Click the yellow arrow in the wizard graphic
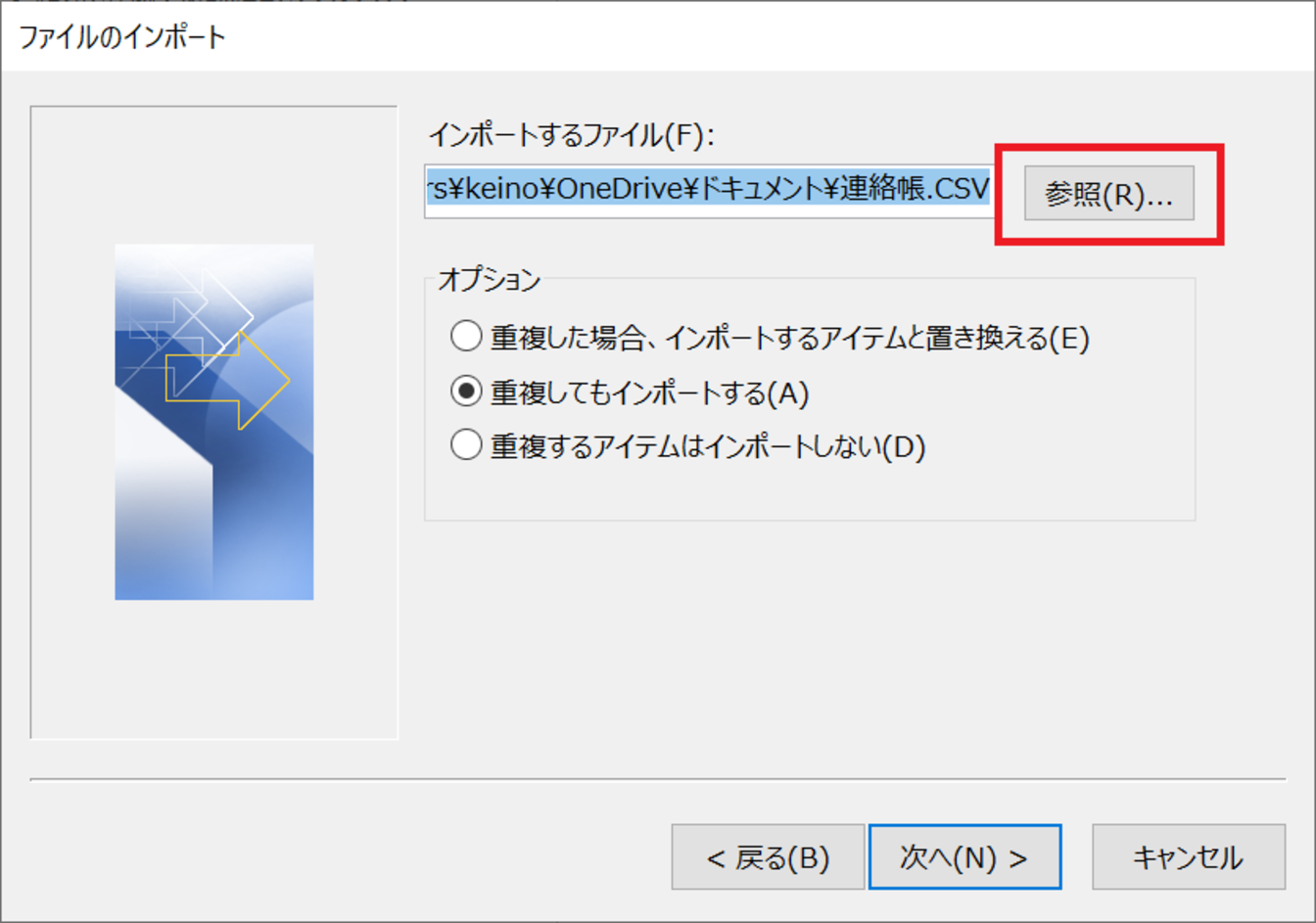Viewport: 1316px width, 923px height. tap(228, 380)
